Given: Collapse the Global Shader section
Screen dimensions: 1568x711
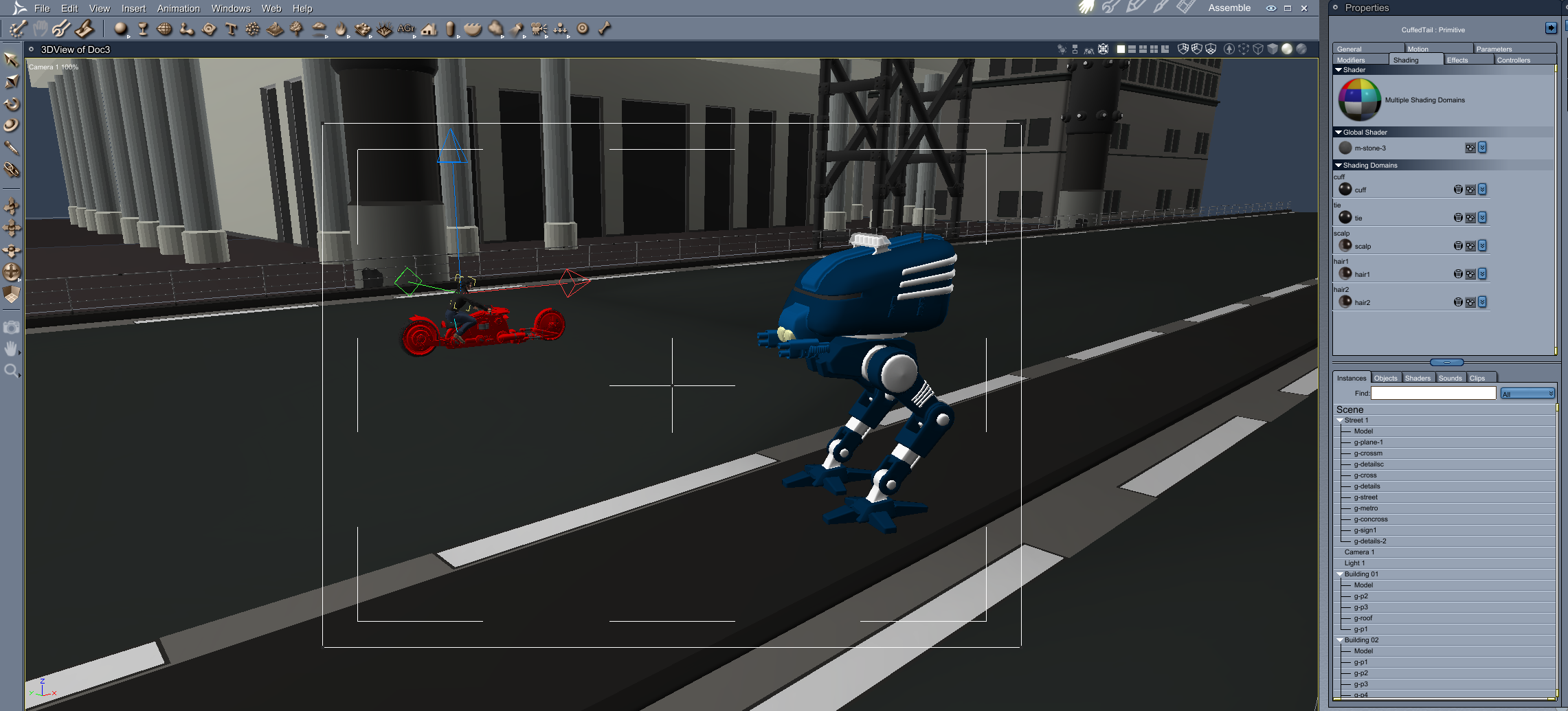Looking at the screenshot, I should (x=1339, y=133).
